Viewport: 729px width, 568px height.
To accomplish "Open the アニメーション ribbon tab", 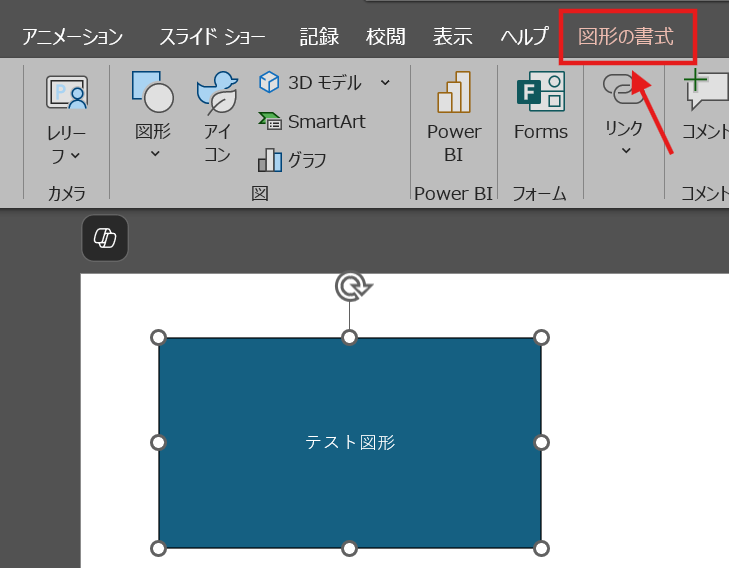I will point(73,37).
